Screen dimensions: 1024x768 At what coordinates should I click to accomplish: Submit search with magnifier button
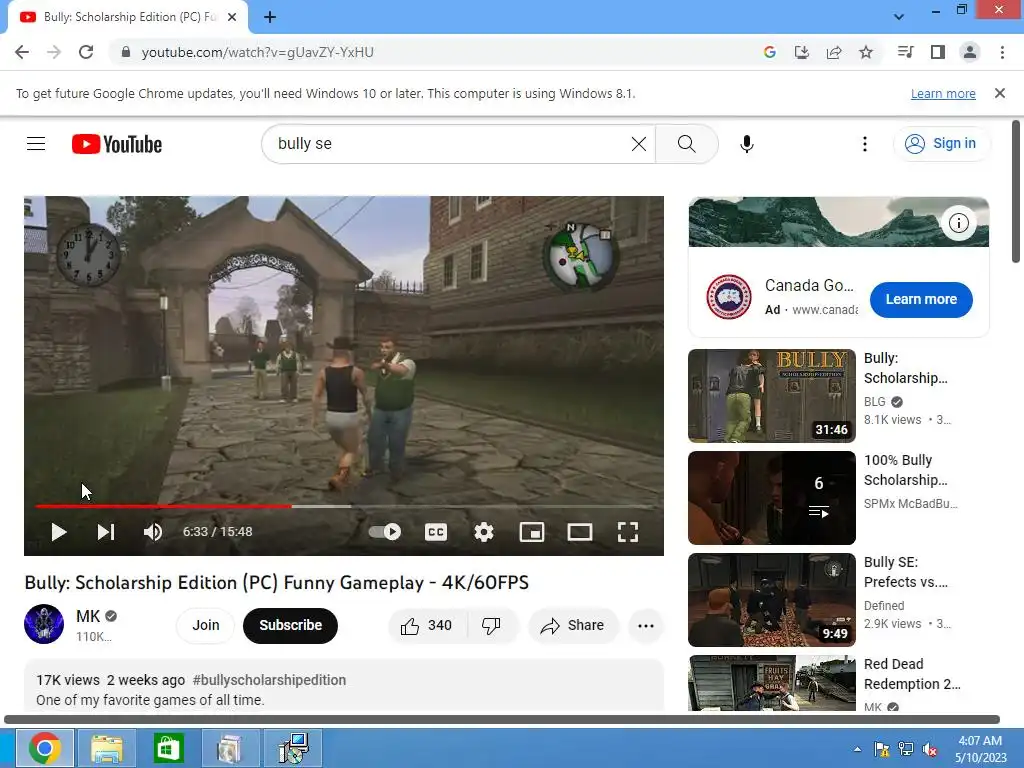[x=686, y=144]
